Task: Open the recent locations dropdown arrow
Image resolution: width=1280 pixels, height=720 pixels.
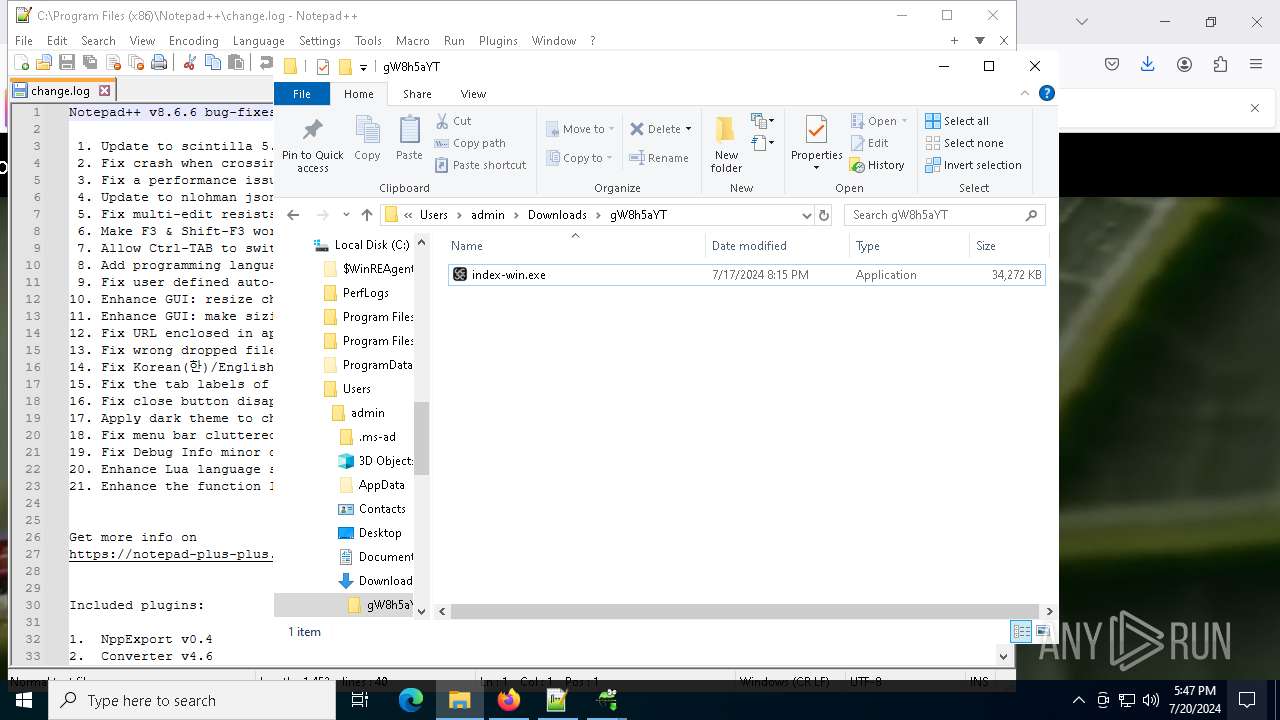Action: pos(346,215)
